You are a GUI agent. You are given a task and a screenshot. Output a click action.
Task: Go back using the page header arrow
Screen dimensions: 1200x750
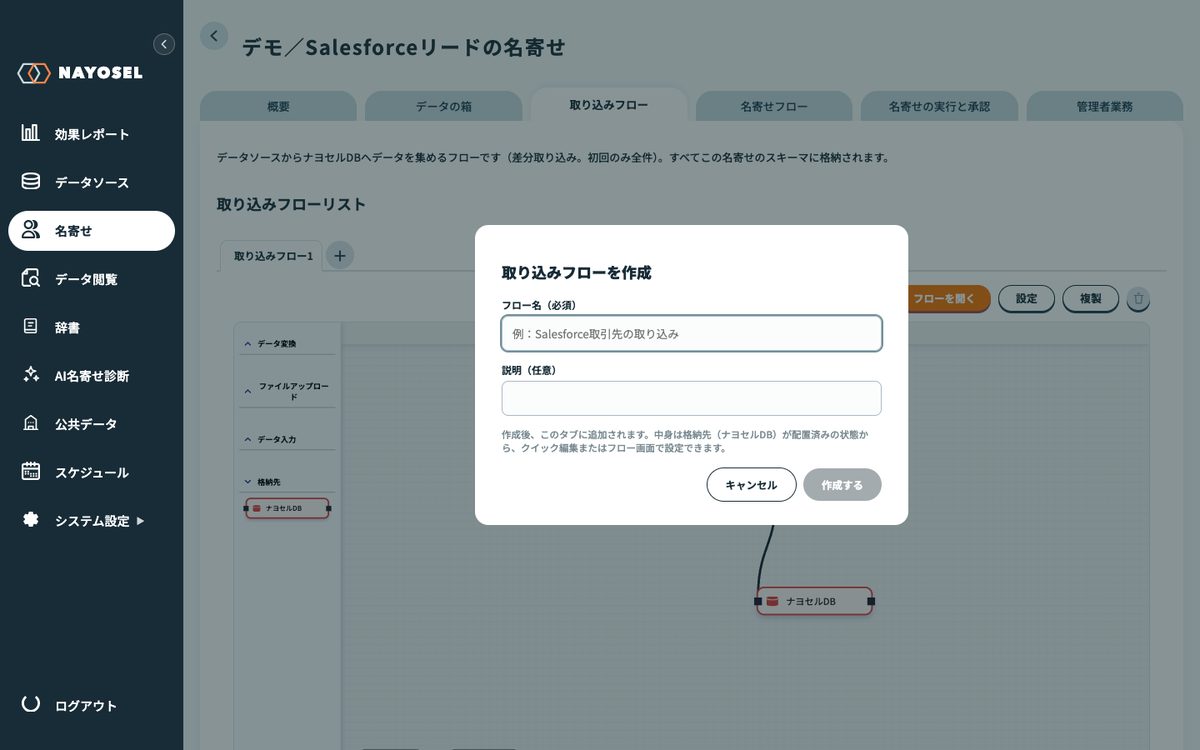(214, 36)
